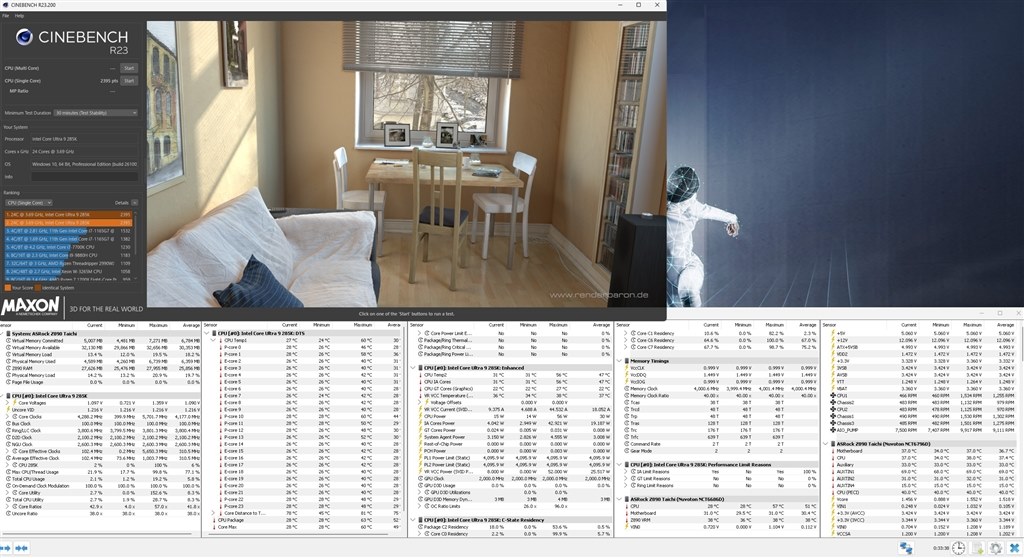Viewport: 1024px width, 558px height.
Task: Collapse the CPU Temp1 row in HWiNFO
Action: coord(214,340)
